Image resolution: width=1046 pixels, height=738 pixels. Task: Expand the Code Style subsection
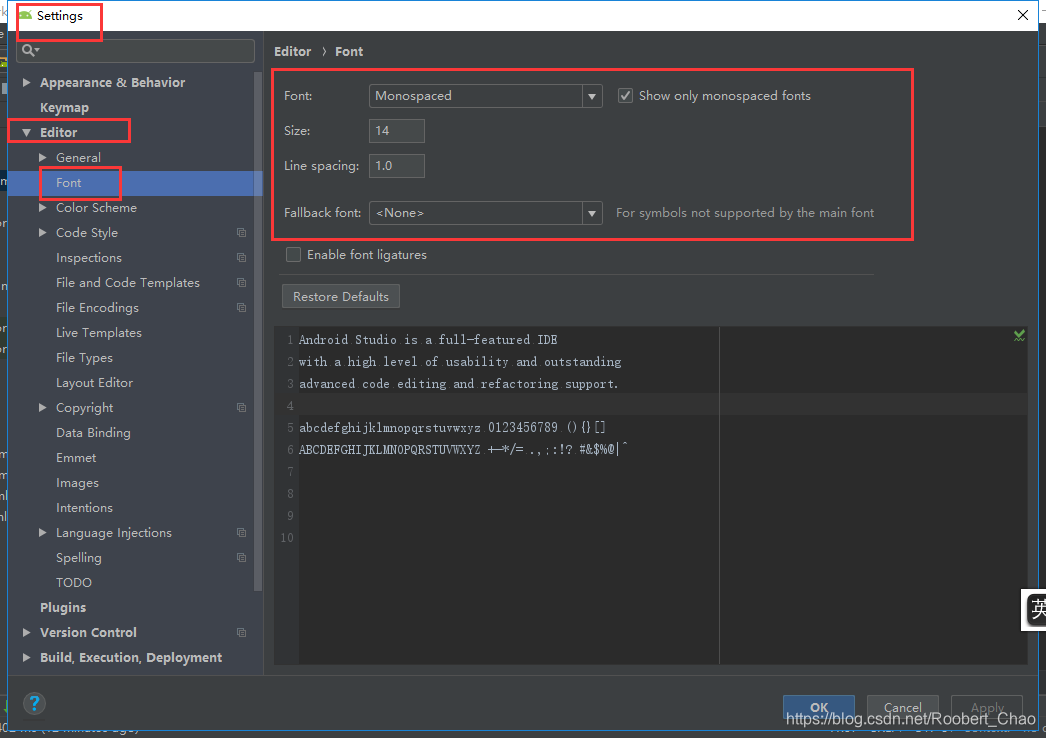tap(43, 232)
